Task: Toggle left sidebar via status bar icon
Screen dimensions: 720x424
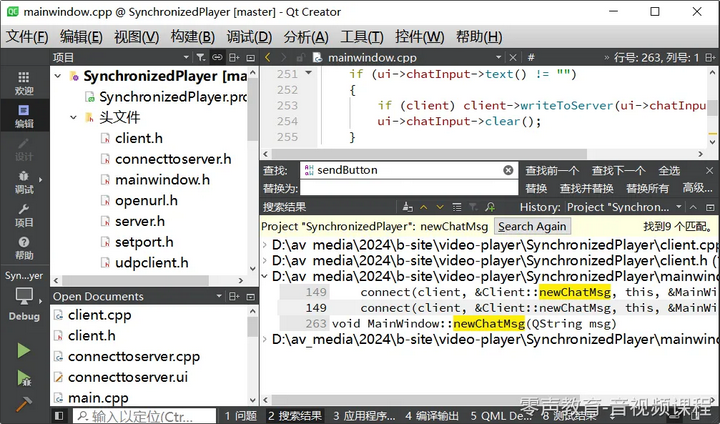Action: point(59,416)
